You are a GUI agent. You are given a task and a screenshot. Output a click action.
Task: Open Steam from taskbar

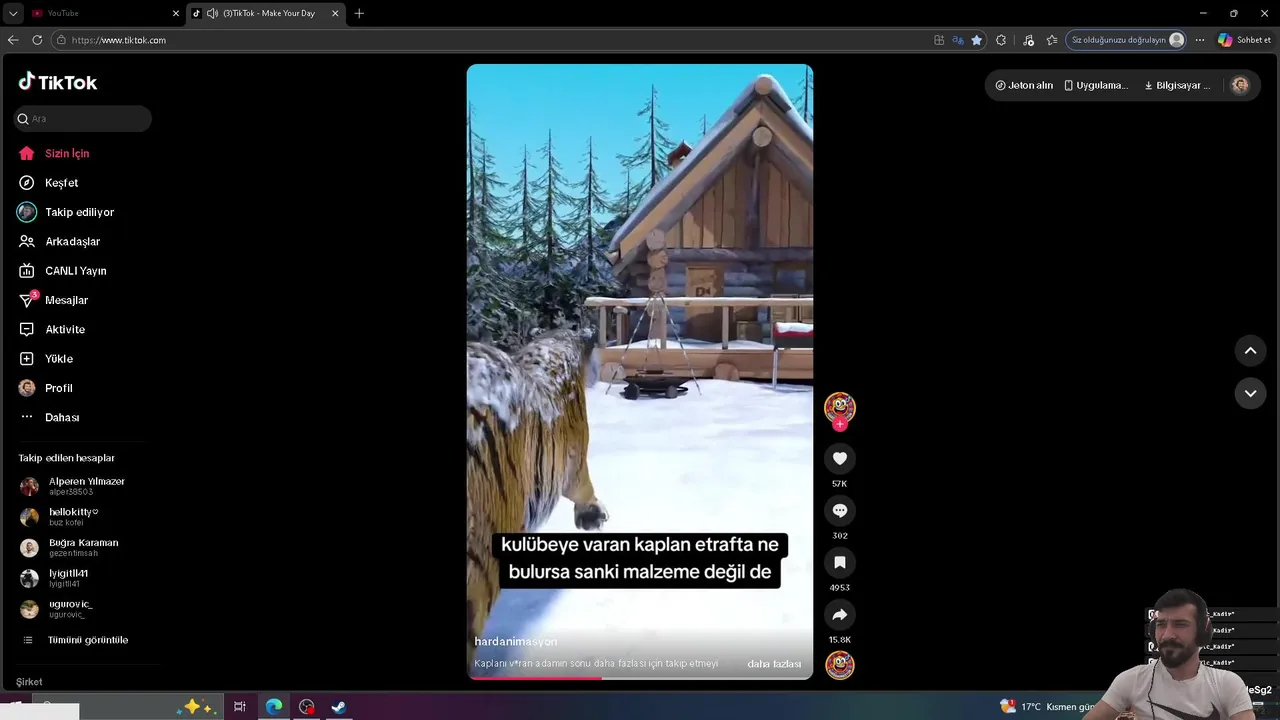339,707
